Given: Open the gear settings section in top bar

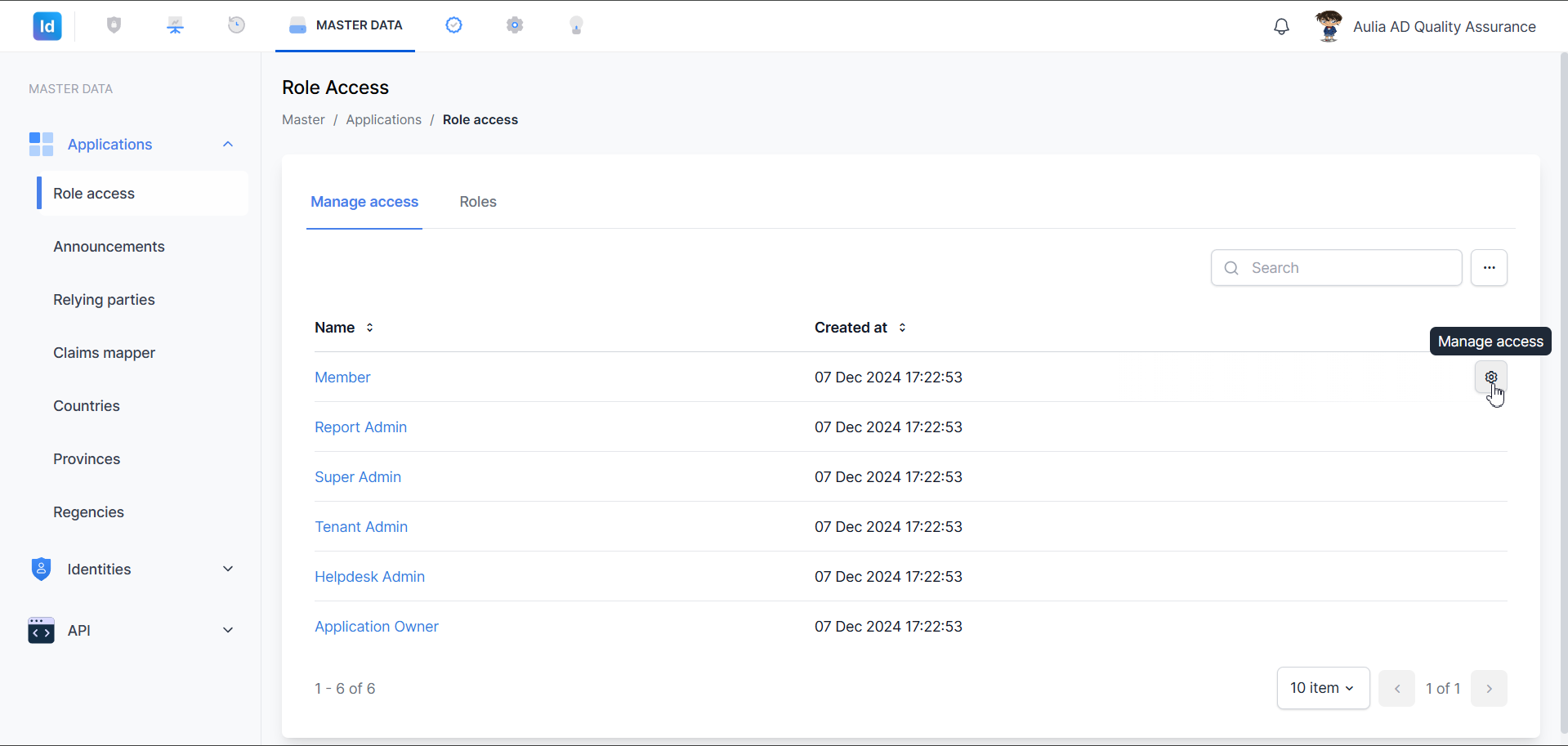Looking at the screenshot, I should pyautogui.click(x=515, y=25).
